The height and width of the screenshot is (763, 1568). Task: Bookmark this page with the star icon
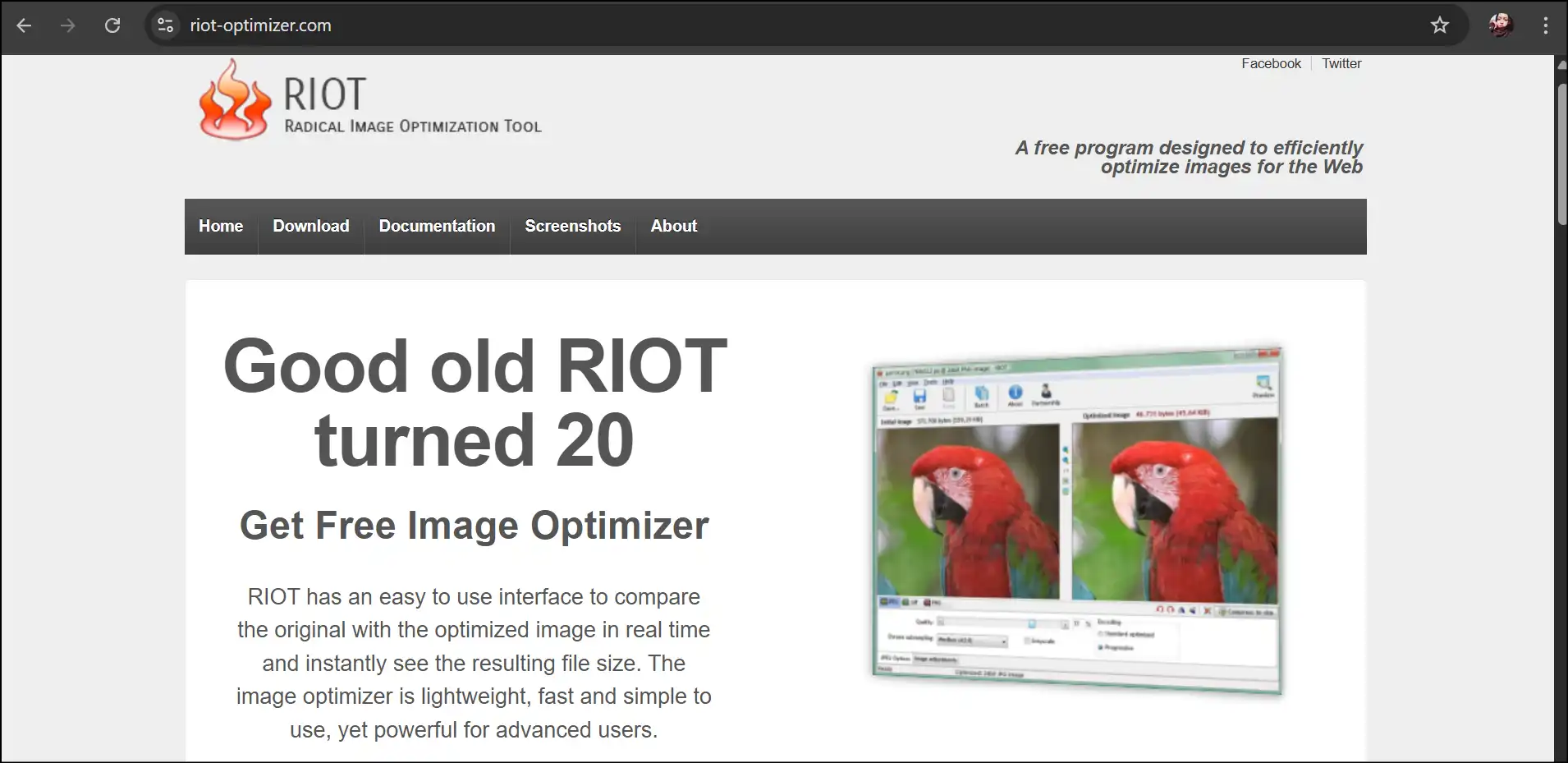click(1440, 25)
